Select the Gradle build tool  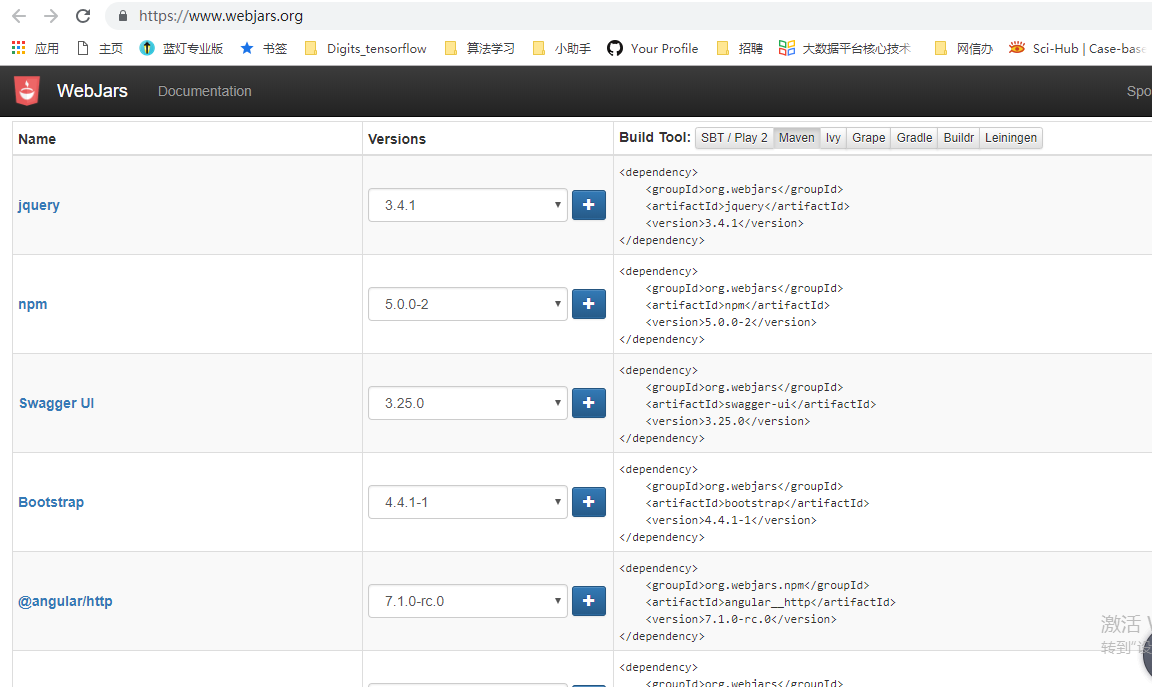tap(914, 137)
